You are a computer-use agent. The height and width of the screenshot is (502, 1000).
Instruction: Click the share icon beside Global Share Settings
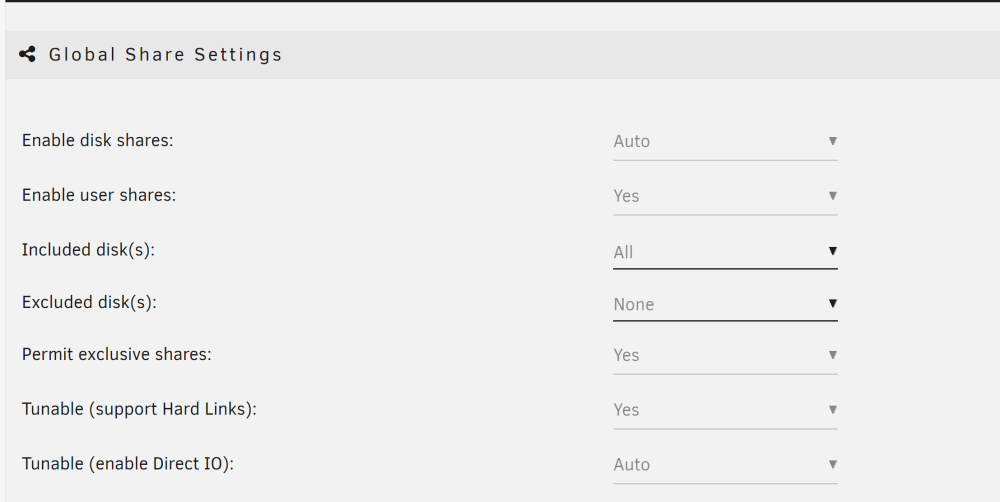click(27, 54)
